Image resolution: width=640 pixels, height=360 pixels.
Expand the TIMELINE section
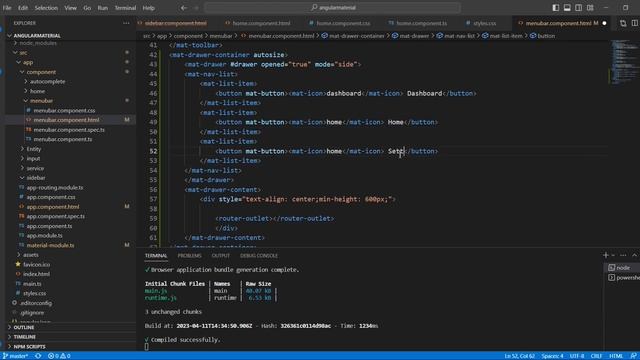pyautogui.click(x=24, y=337)
